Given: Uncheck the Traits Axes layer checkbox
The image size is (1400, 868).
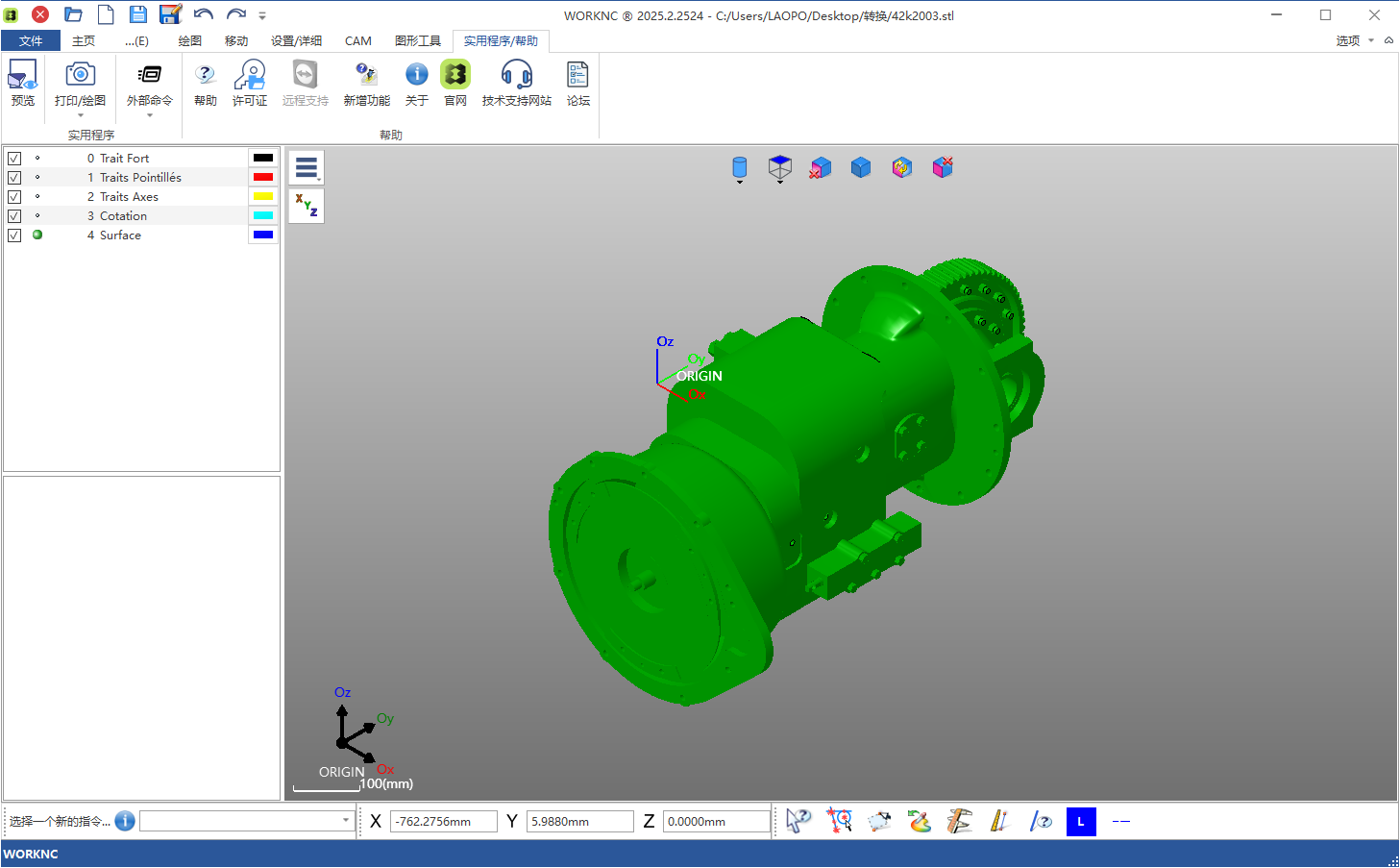Looking at the screenshot, I should (14, 197).
